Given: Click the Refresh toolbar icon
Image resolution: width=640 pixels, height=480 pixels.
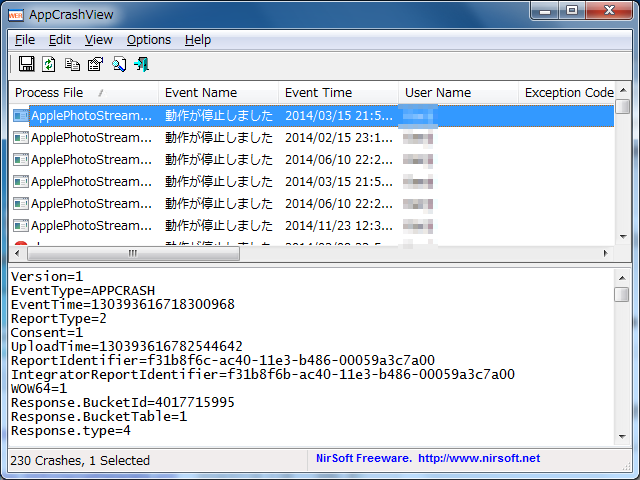Looking at the screenshot, I should [49, 64].
